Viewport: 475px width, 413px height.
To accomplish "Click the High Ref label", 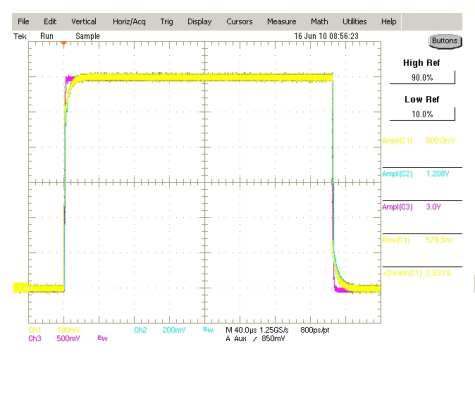I will [422, 63].
